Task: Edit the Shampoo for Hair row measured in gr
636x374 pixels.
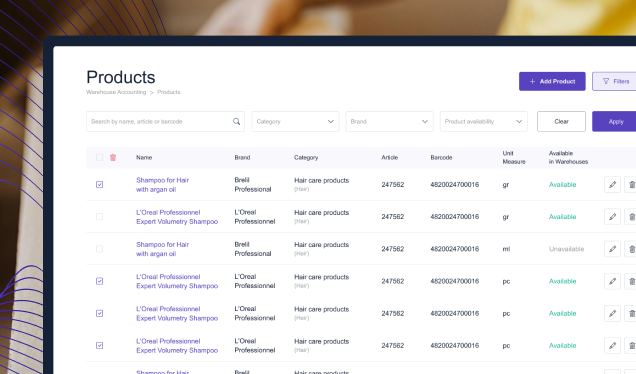Action: pyautogui.click(x=612, y=185)
